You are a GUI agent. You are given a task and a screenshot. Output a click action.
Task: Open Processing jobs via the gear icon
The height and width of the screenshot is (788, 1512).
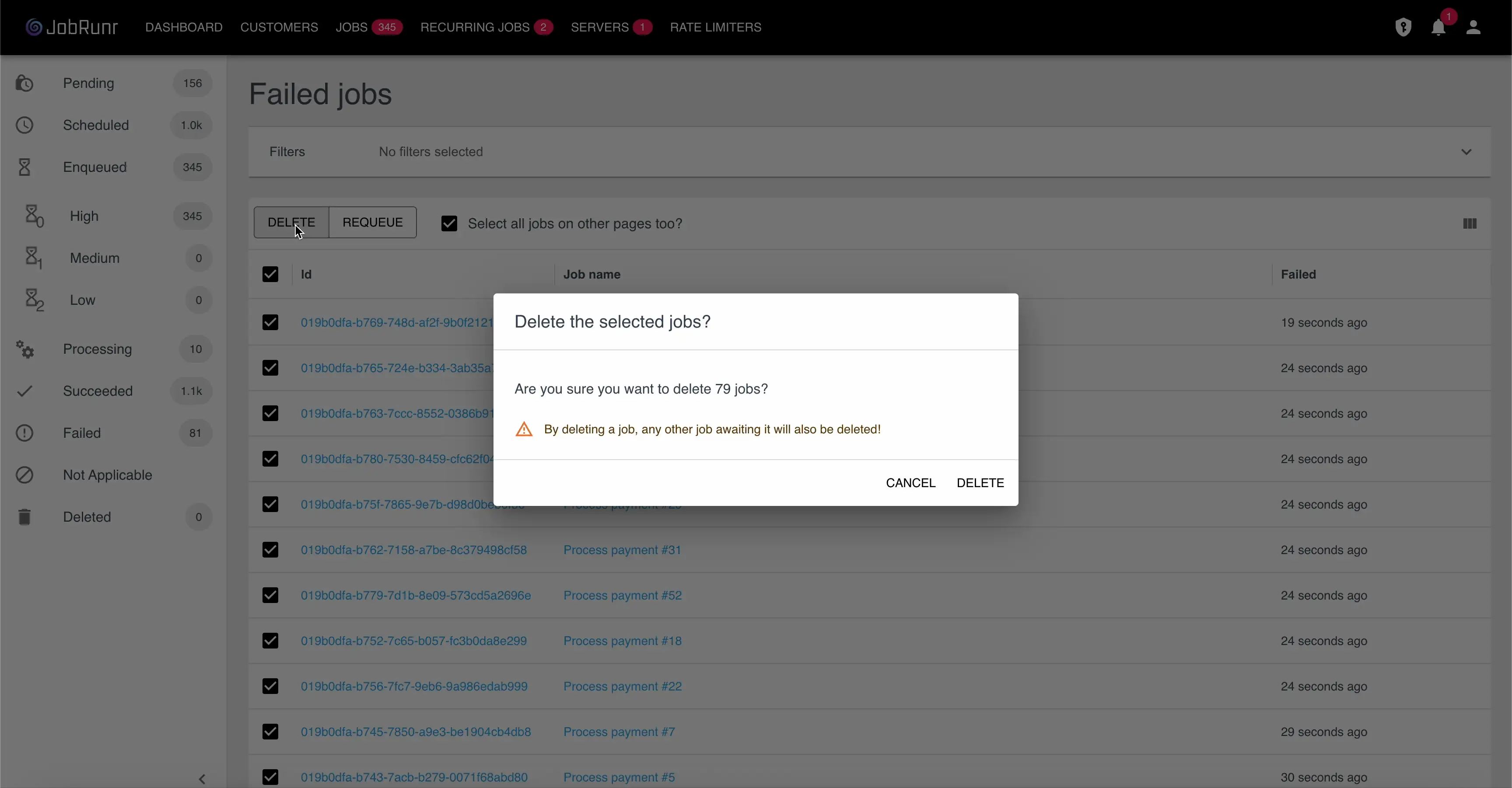coord(24,349)
